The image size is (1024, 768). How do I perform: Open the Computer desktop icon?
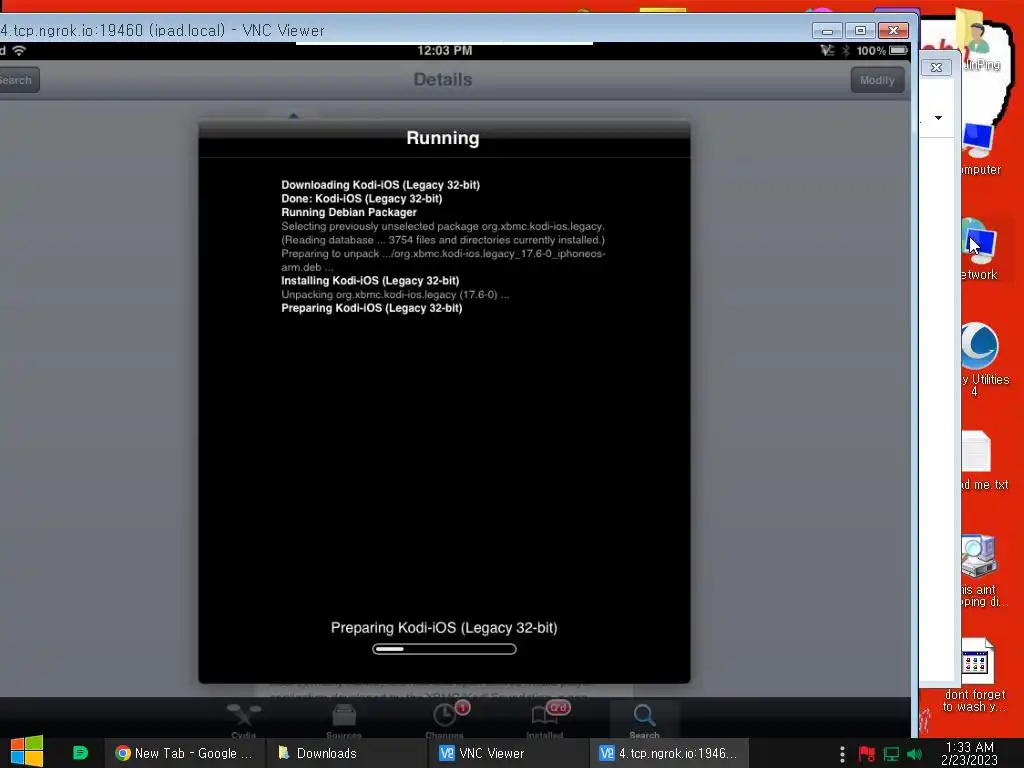click(x=980, y=149)
